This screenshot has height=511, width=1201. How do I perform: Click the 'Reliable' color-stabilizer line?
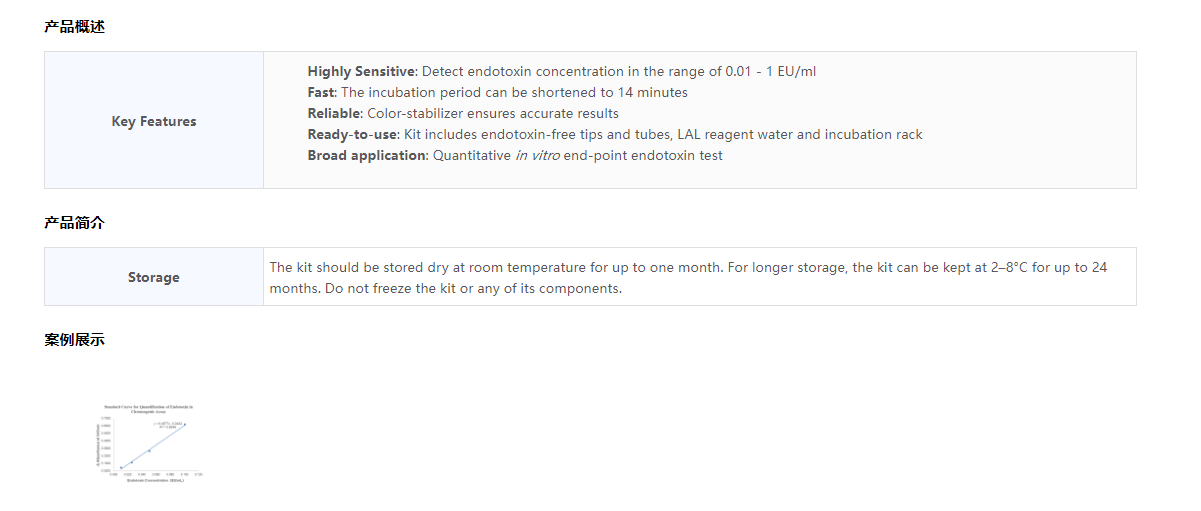click(463, 113)
